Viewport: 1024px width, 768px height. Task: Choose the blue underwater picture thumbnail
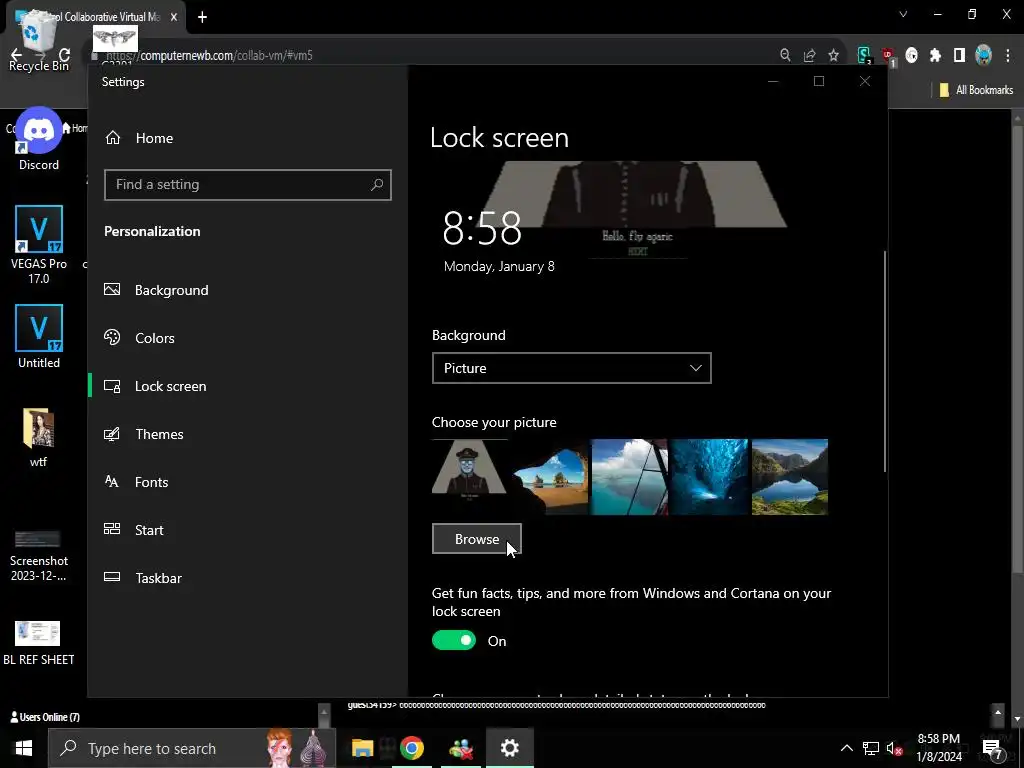(x=710, y=477)
